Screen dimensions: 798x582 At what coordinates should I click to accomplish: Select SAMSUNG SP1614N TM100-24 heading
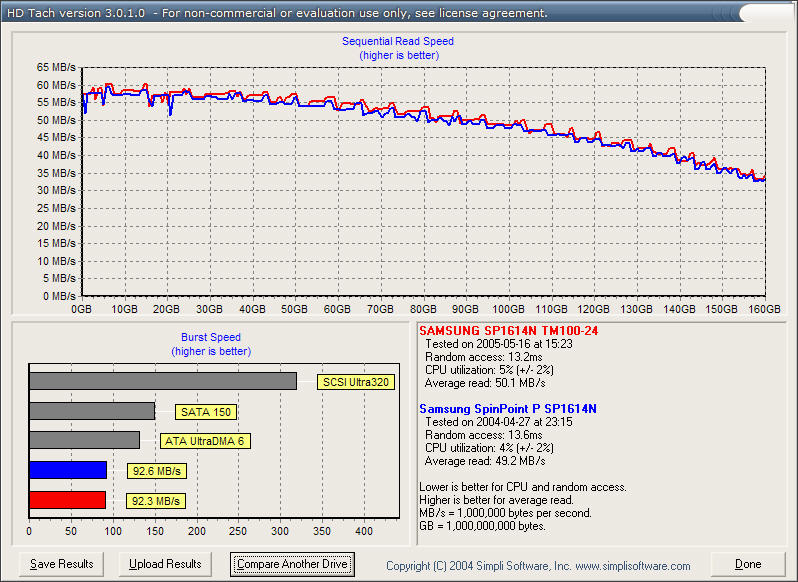(508, 331)
